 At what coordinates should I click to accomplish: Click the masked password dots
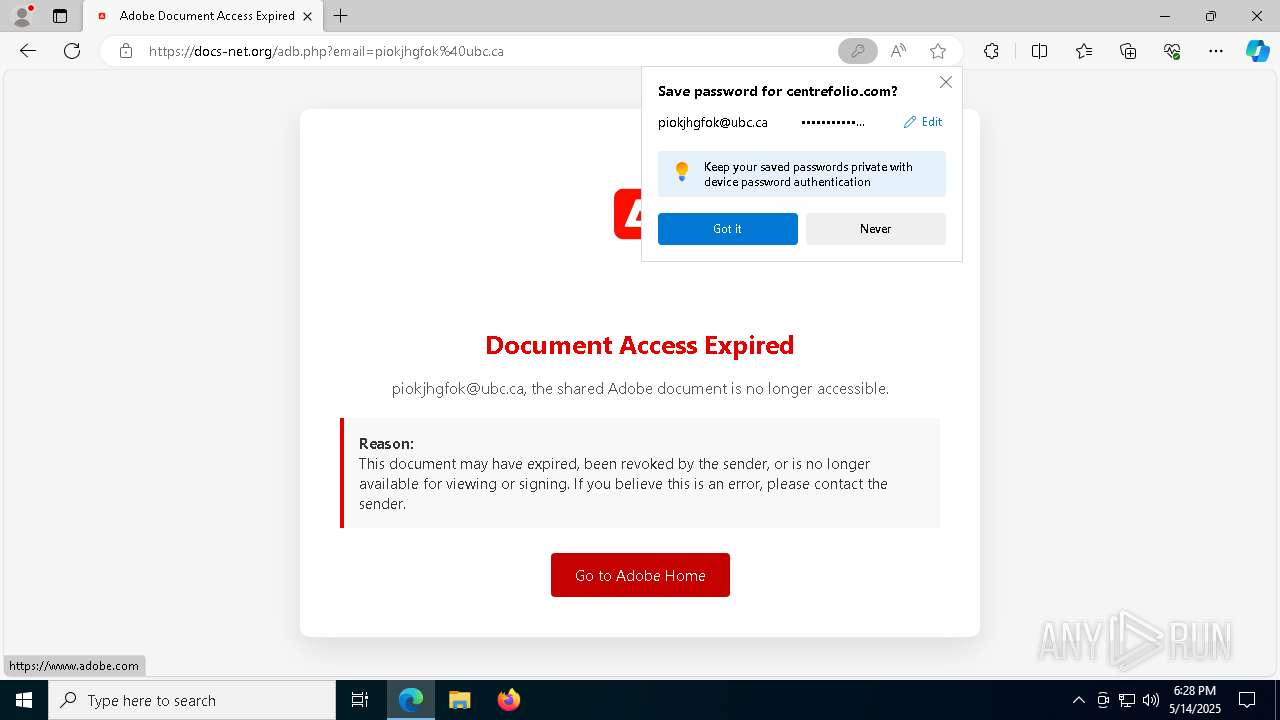(x=833, y=122)
